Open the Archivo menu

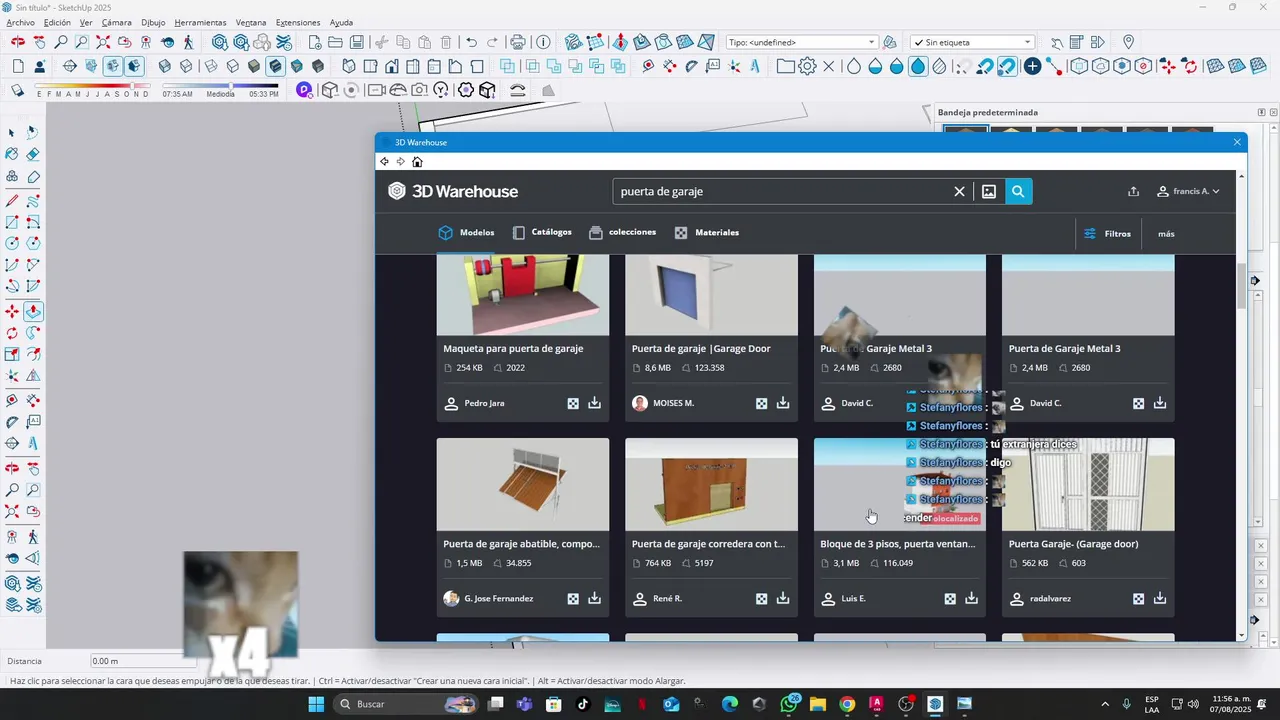click(x=20, y=22)
